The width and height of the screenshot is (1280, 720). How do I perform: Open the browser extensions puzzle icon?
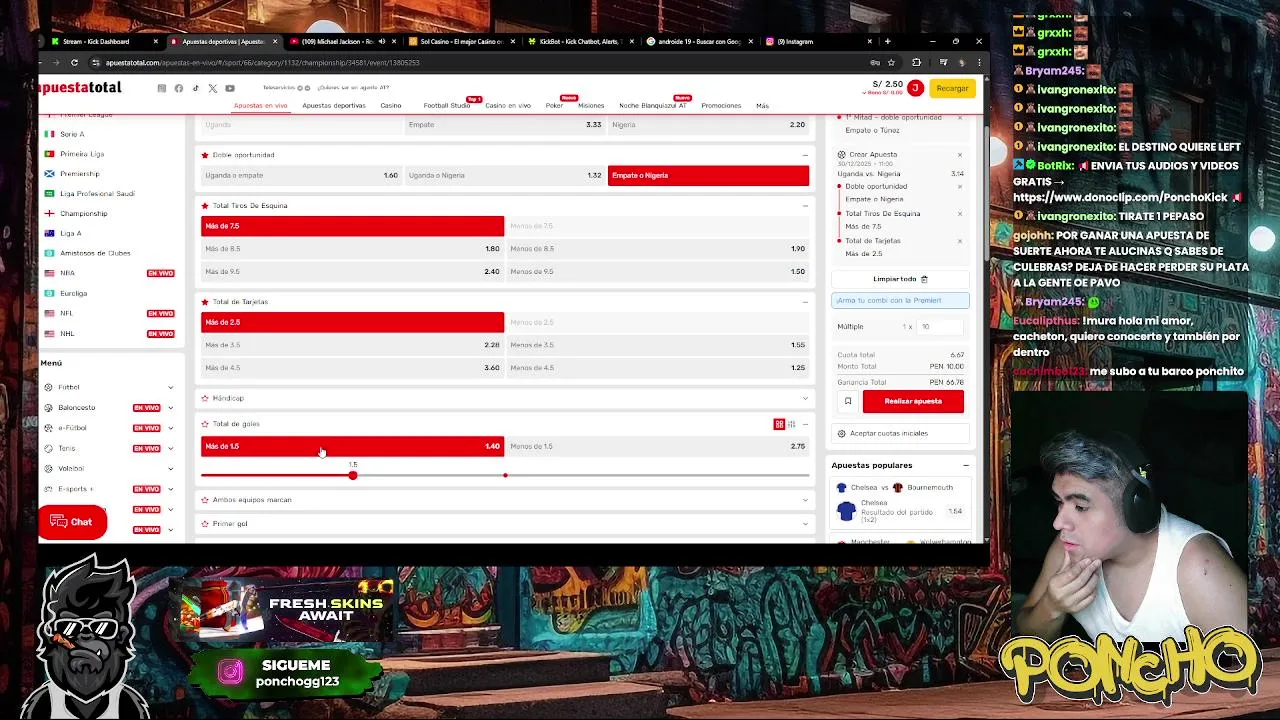click(917, 62)
